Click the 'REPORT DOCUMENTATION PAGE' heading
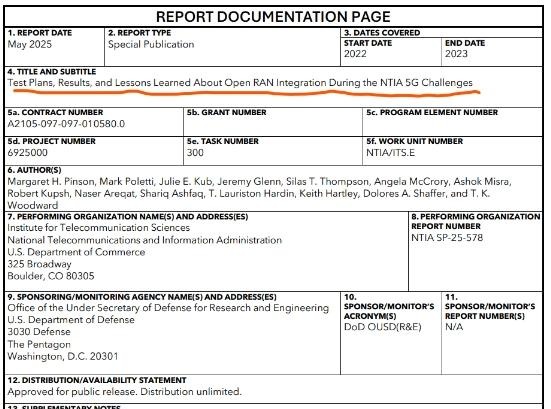 (273, 17)
